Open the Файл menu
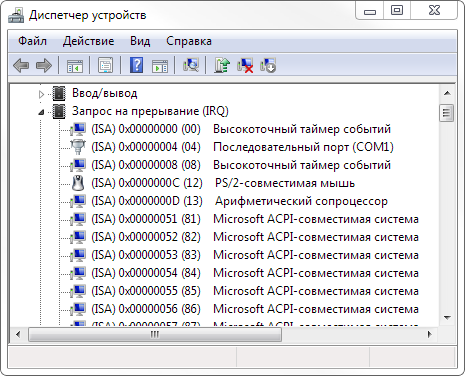Image resolution: width=465 pixels, height=376 pixels. pyautogui.click(x=32, y=41)
